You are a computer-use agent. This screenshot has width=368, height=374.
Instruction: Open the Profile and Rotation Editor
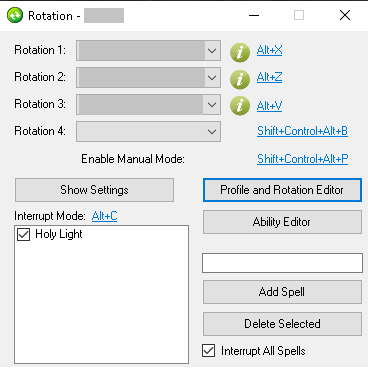282,190
